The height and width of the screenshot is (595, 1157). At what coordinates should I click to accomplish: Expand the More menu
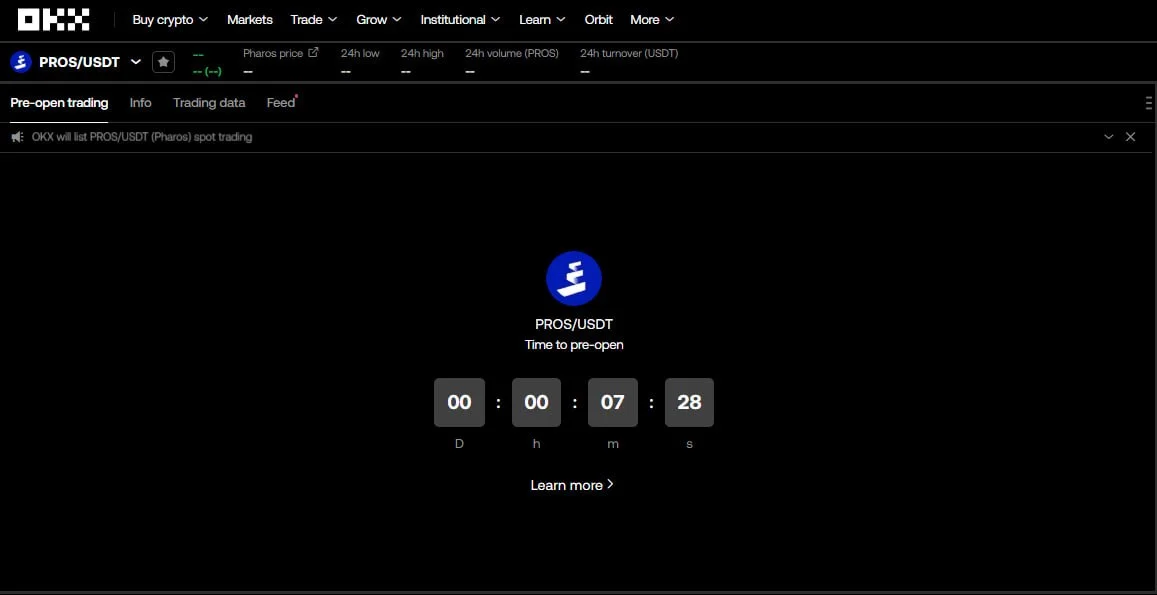coord(652,20)
